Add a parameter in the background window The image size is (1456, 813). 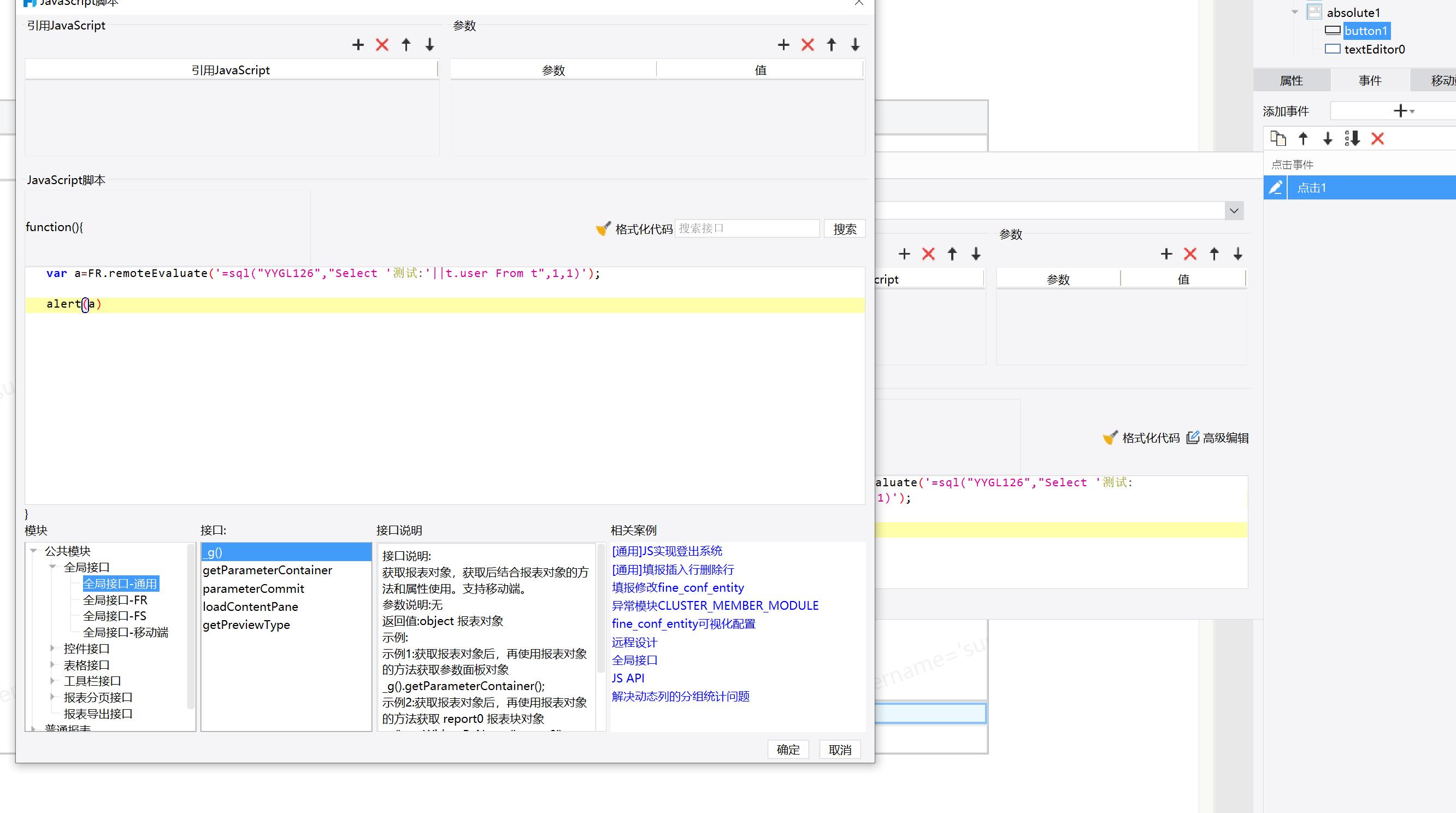tap(1166, 254)
